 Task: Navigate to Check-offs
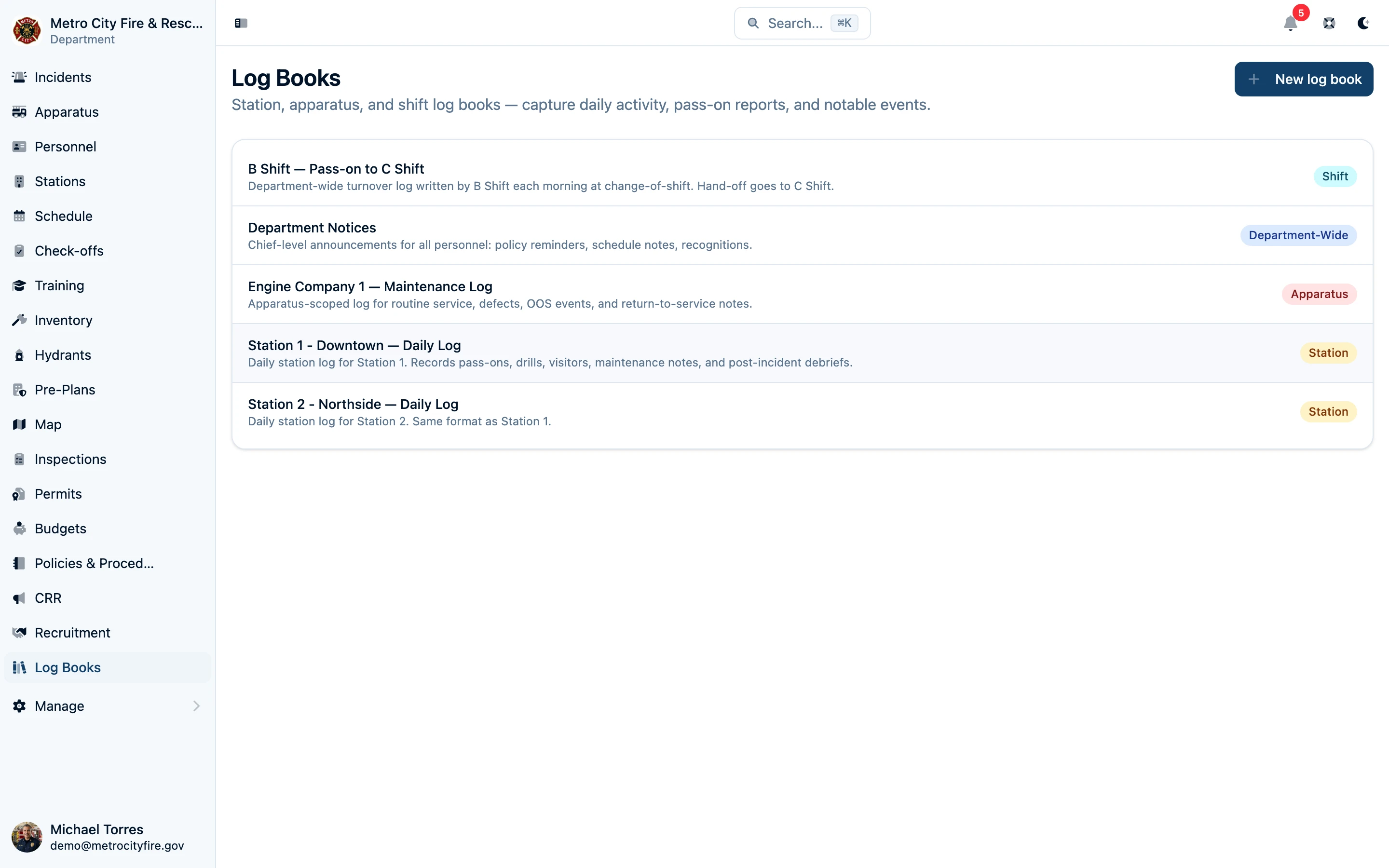point(108,251)
